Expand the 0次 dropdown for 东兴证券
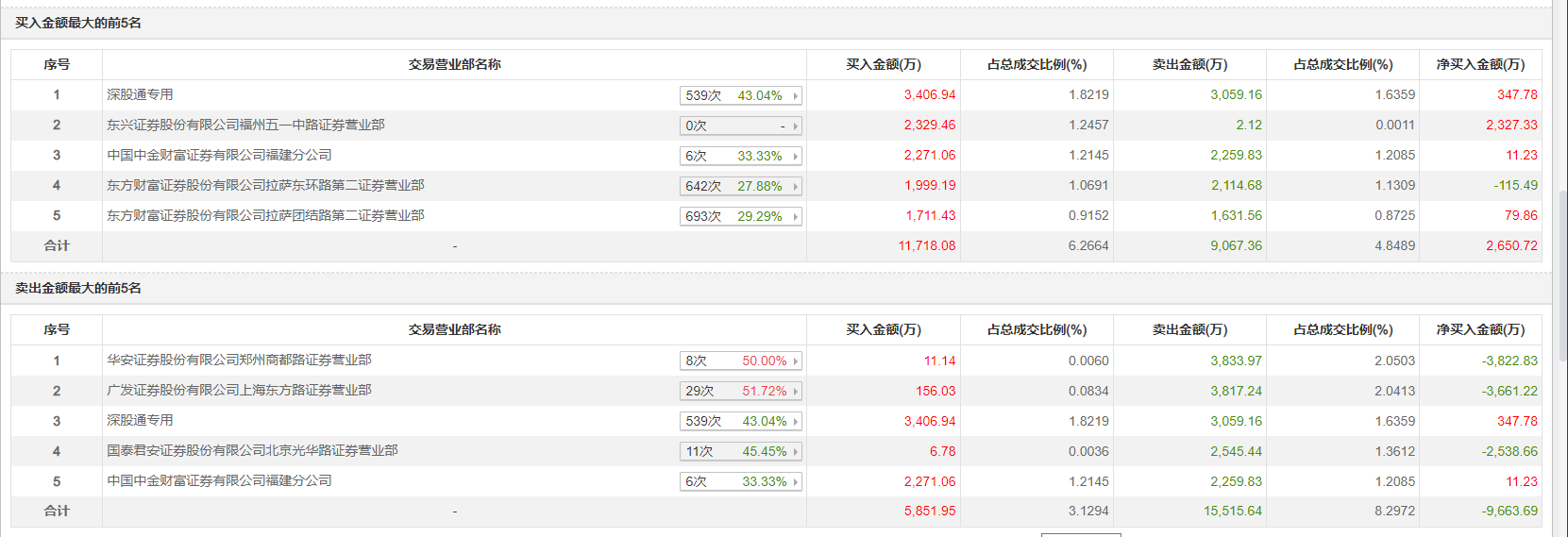The height and width of the screenshot is (537, 1568). point(740,126)
